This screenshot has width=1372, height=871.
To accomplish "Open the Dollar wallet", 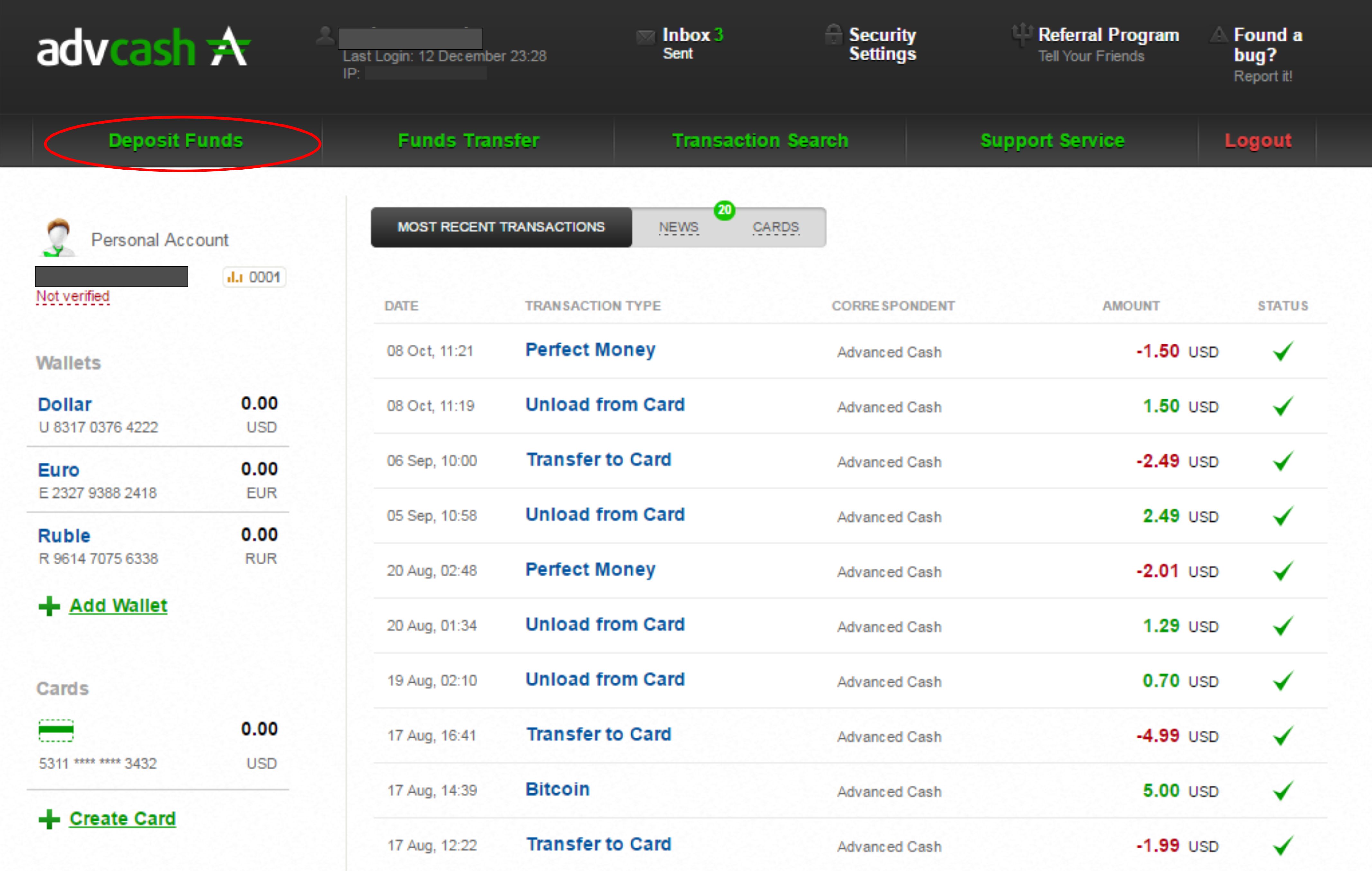I will coord(64,405).
